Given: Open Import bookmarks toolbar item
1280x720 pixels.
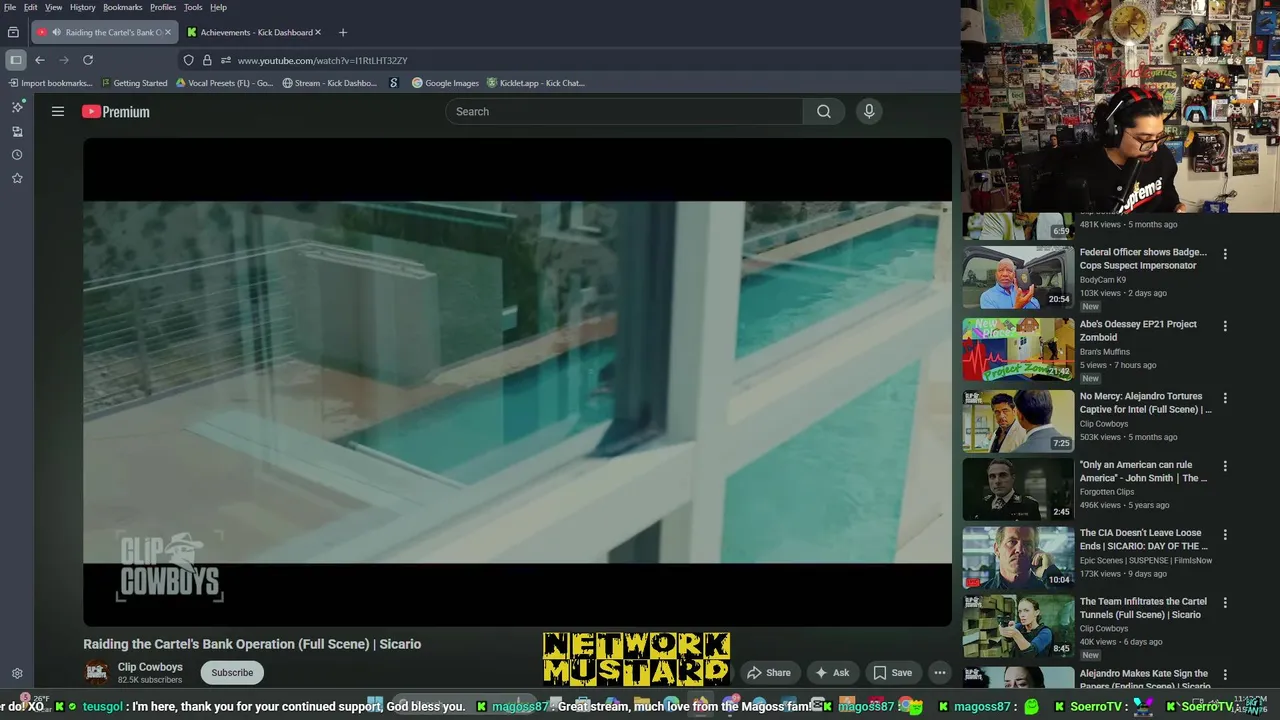Looking at the screenshot, I should (50, 83).
